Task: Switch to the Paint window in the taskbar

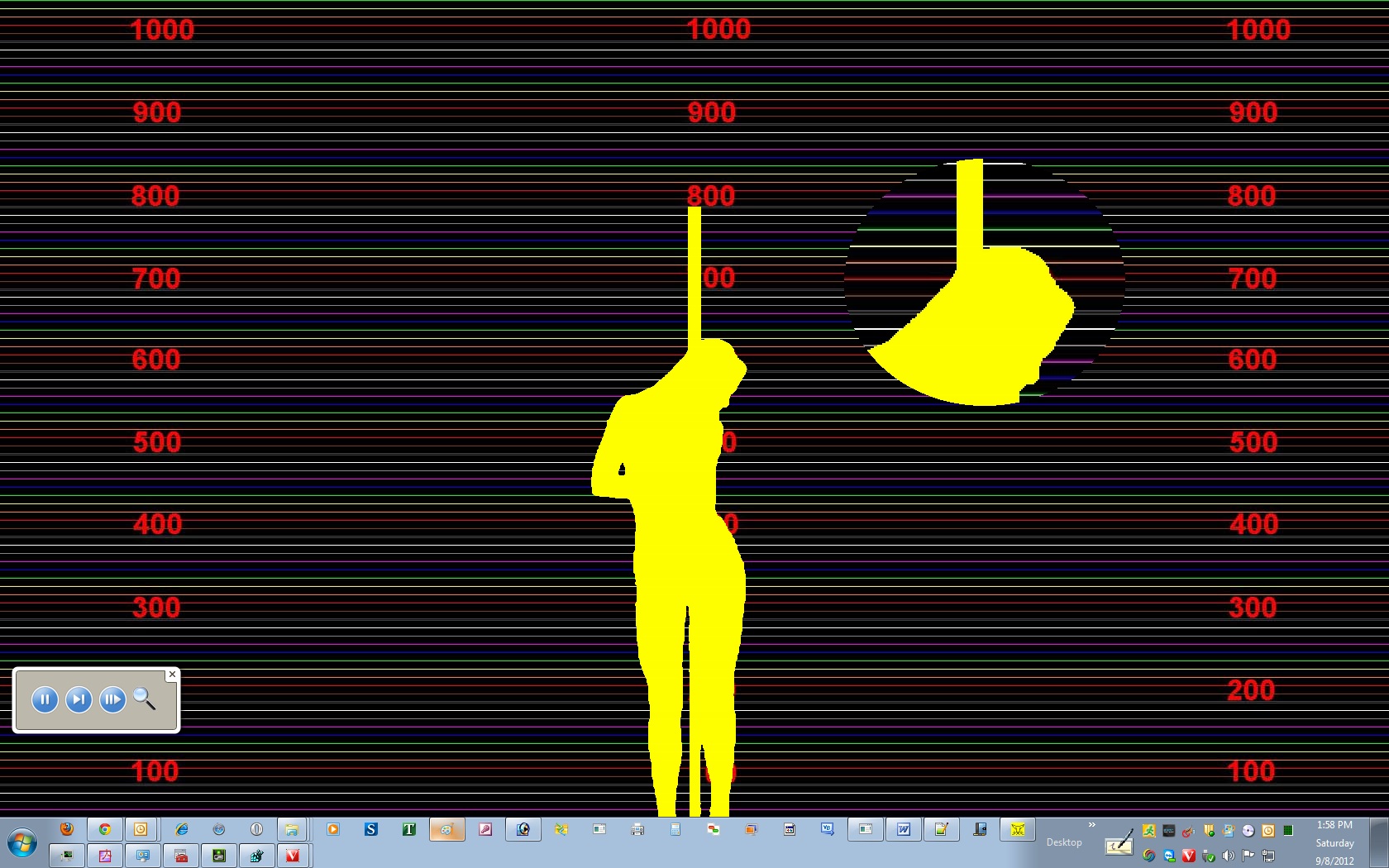Action: pyautogui.click(x=446, y=829)
